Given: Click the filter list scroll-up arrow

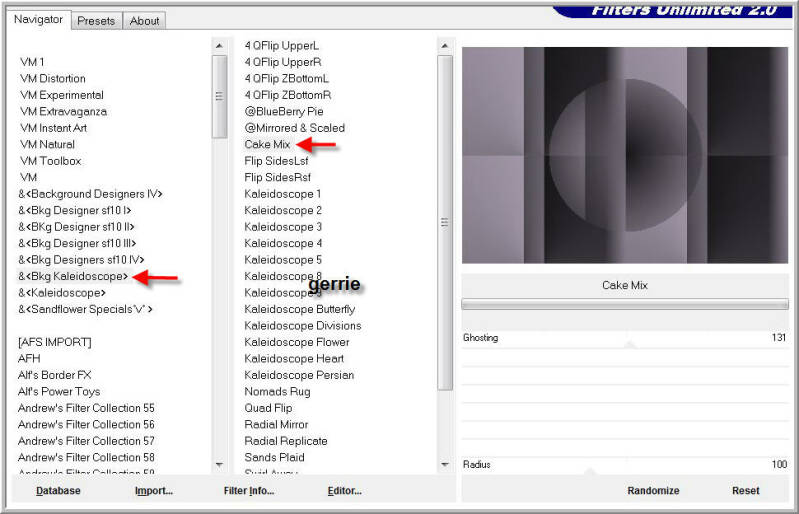Looking at the screenshot, I should click(x=444, y=46).
